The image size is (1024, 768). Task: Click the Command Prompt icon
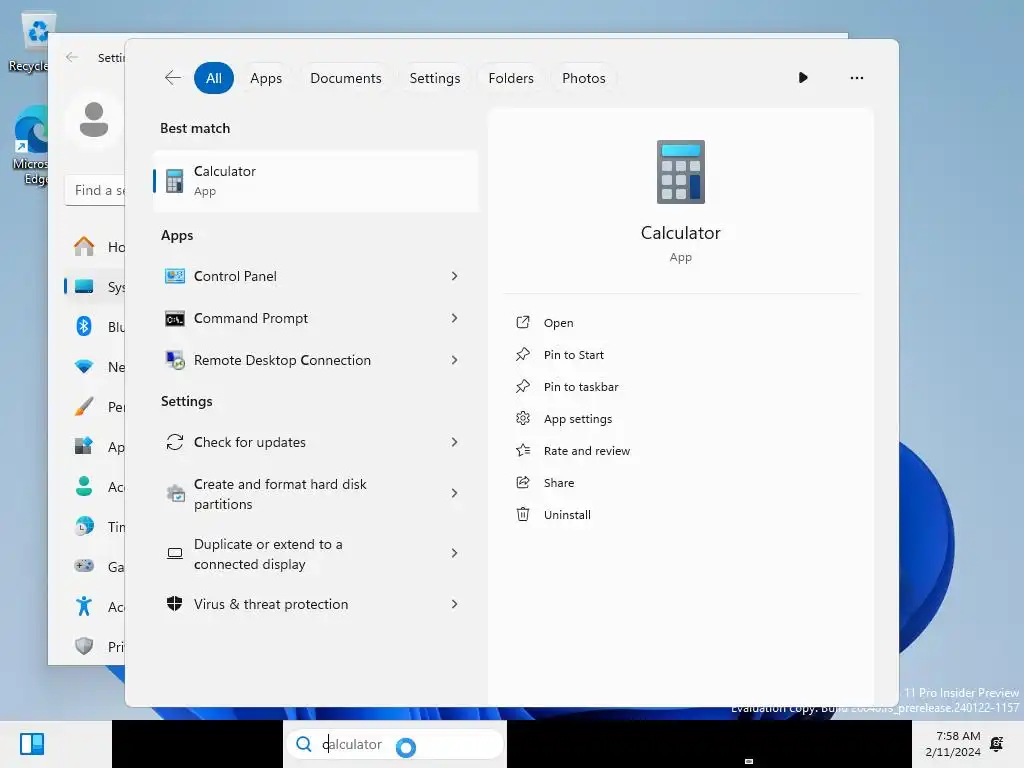(174, 319)
